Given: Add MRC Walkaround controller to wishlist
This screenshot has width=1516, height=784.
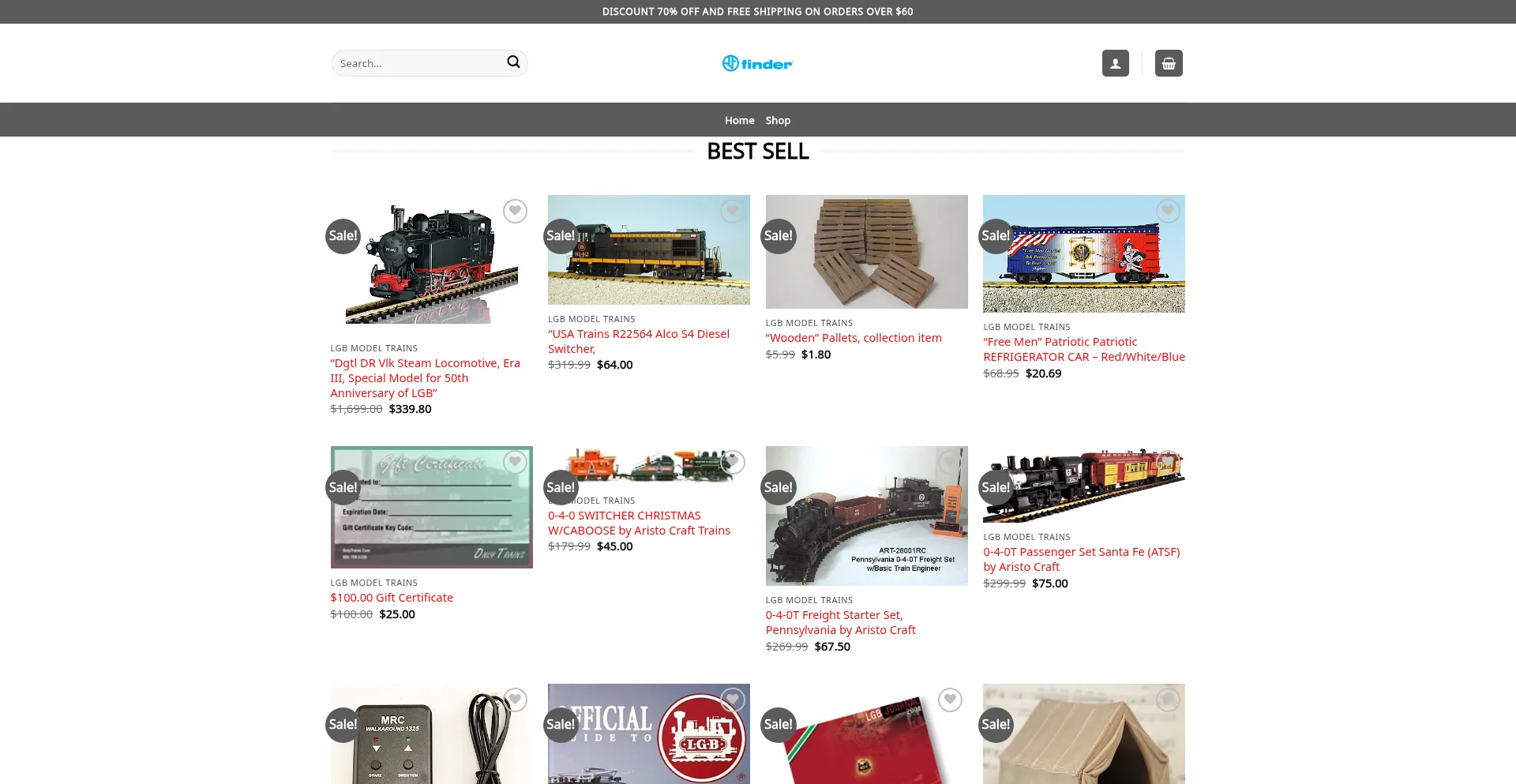Looking at the screenshot, I should pos(515,700).
